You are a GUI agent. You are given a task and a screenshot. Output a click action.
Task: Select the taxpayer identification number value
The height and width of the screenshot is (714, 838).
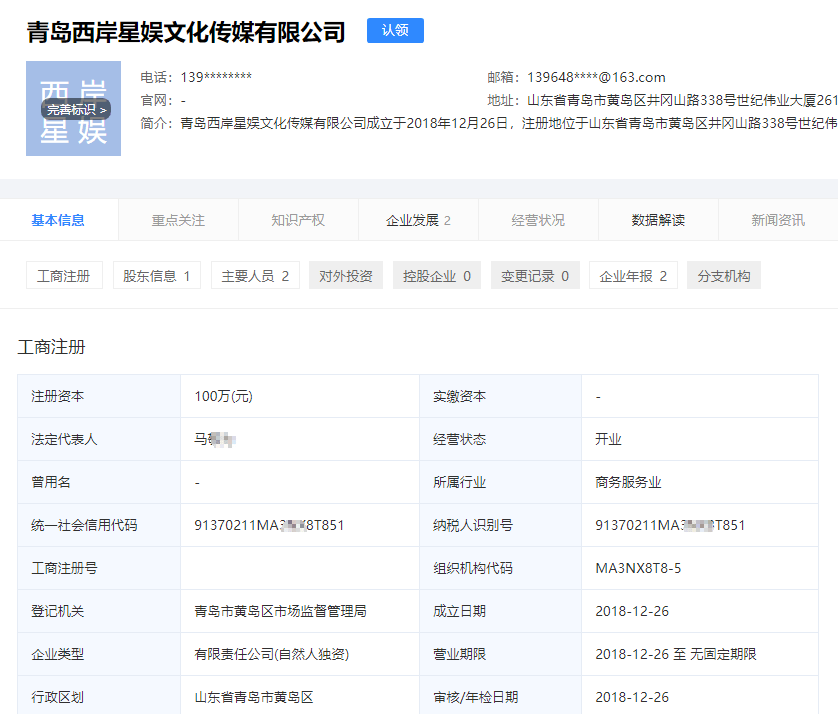click(670, 525)
